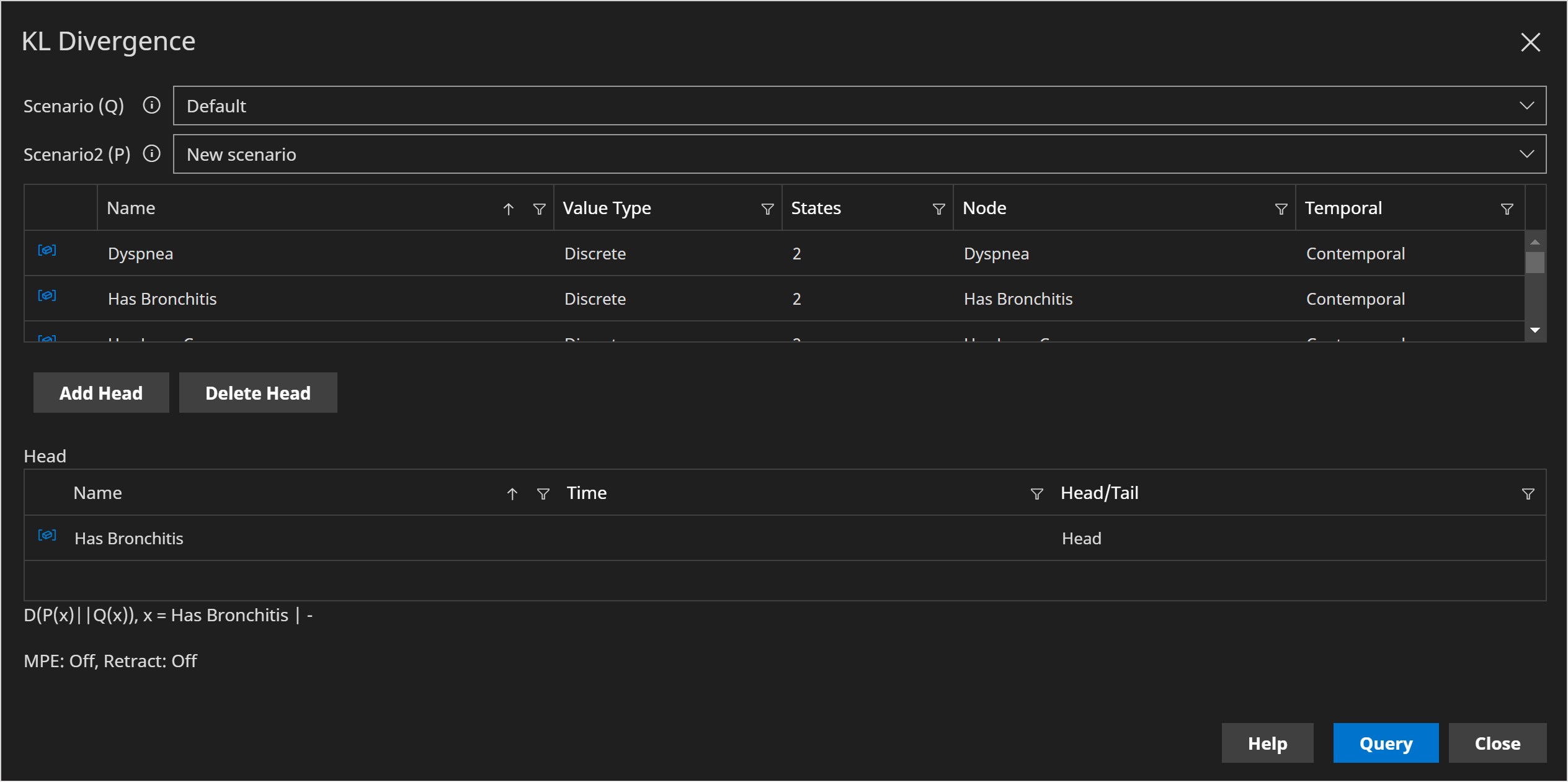Expand Scenario (Q) Default dropdown
Image resolution: width=1568 pixels, height=782 pixels.
pyautogui.click(x=1526, y=106)
